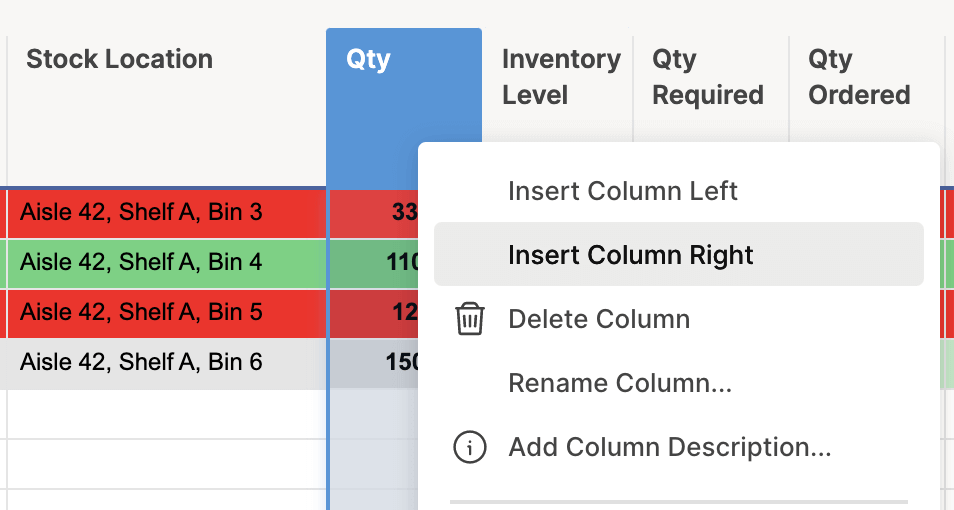The width and height of the screenshot is (954, 510).
Task: Click the info icon beside Add Column Description
Action: [470, 447]
